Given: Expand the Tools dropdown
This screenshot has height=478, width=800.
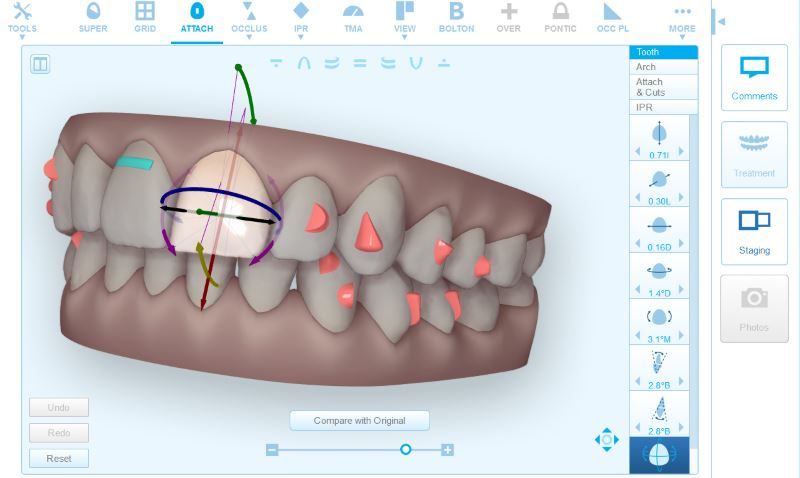Looking at the screenshot, I should tap(22, 19).
